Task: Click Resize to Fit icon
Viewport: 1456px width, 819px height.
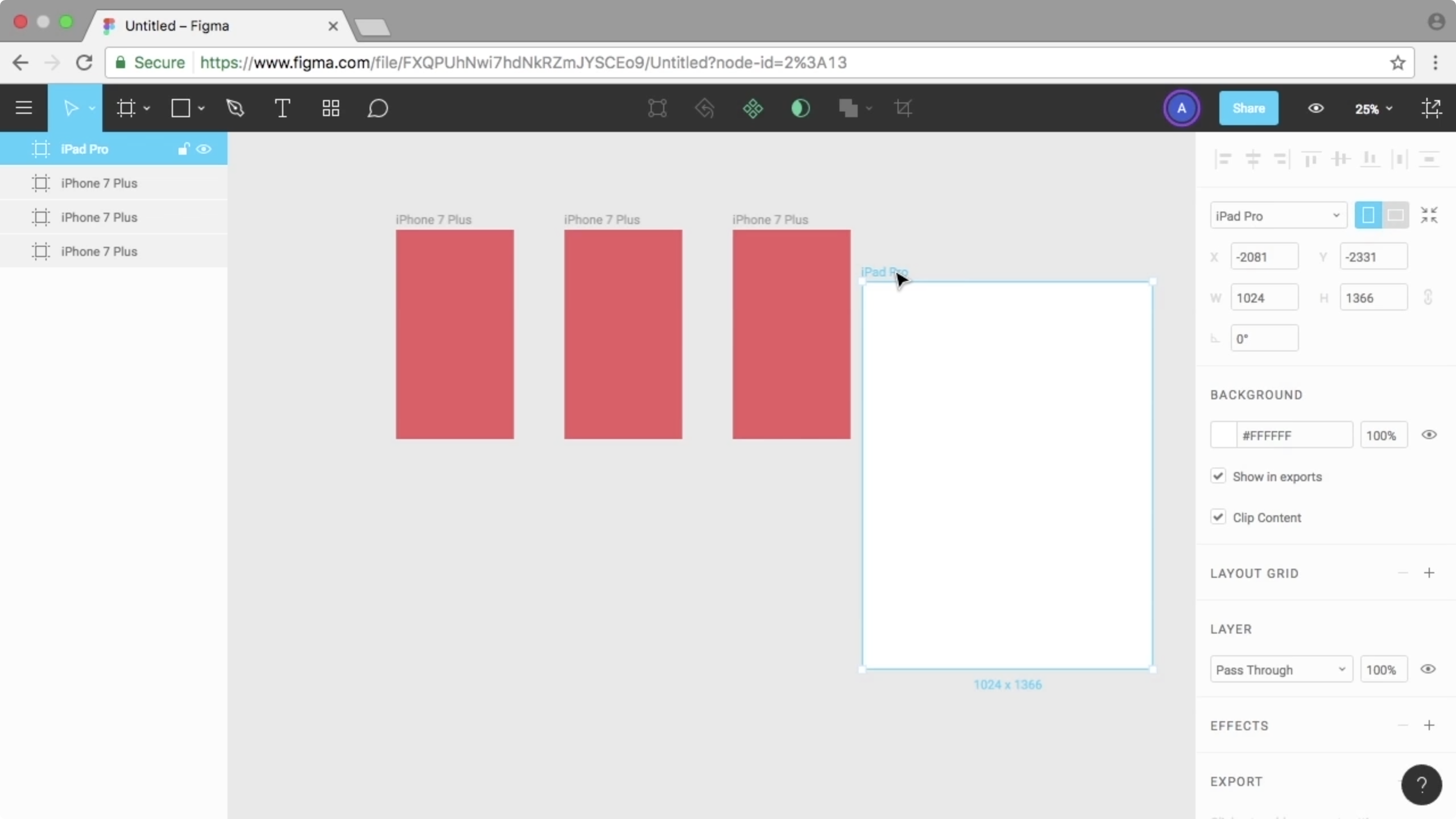Action: pos(1429,215)
